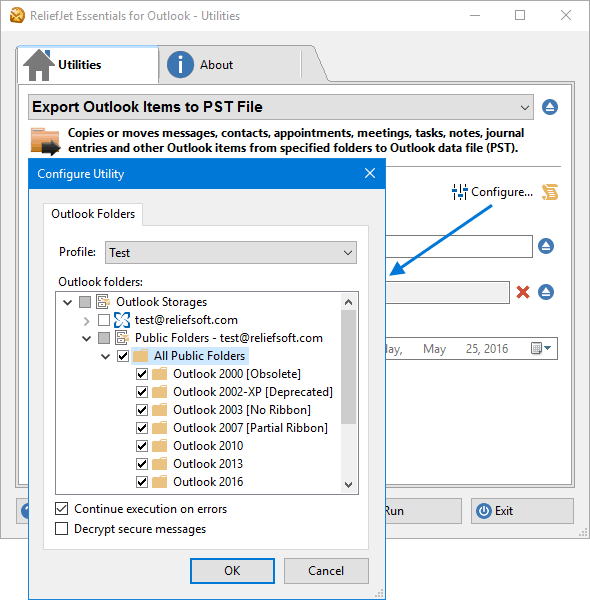
Task: Click OK in Configure Utility dialog
Action: point(232,571)
